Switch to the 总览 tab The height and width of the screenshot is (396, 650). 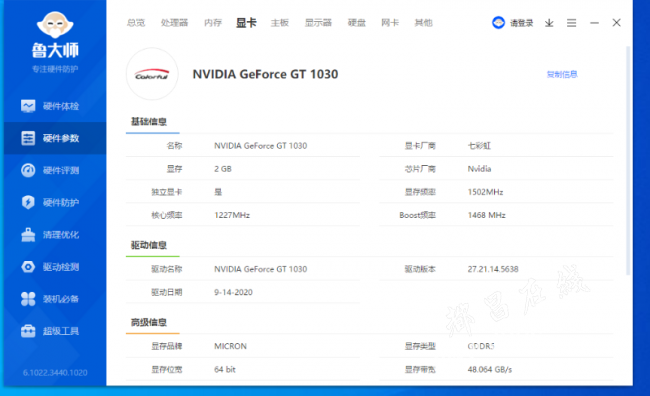(136, 23)
